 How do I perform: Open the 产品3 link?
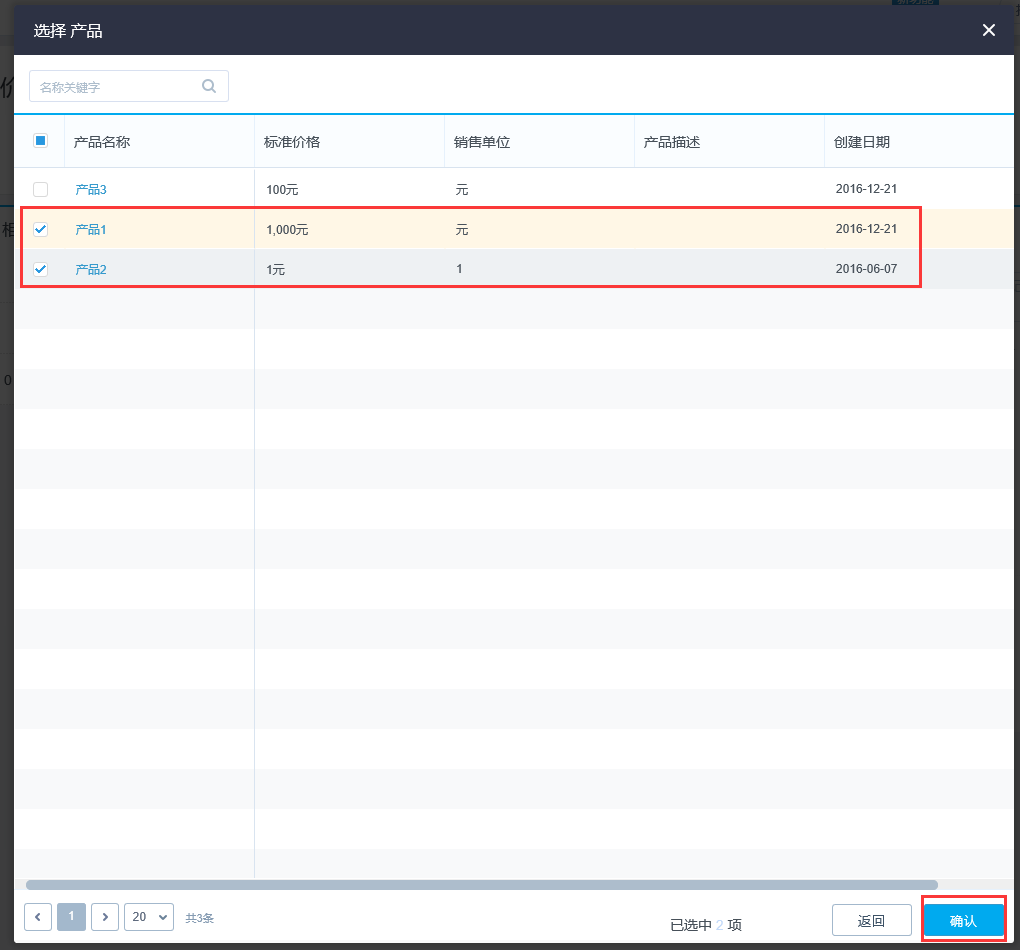tap(90, 189)
